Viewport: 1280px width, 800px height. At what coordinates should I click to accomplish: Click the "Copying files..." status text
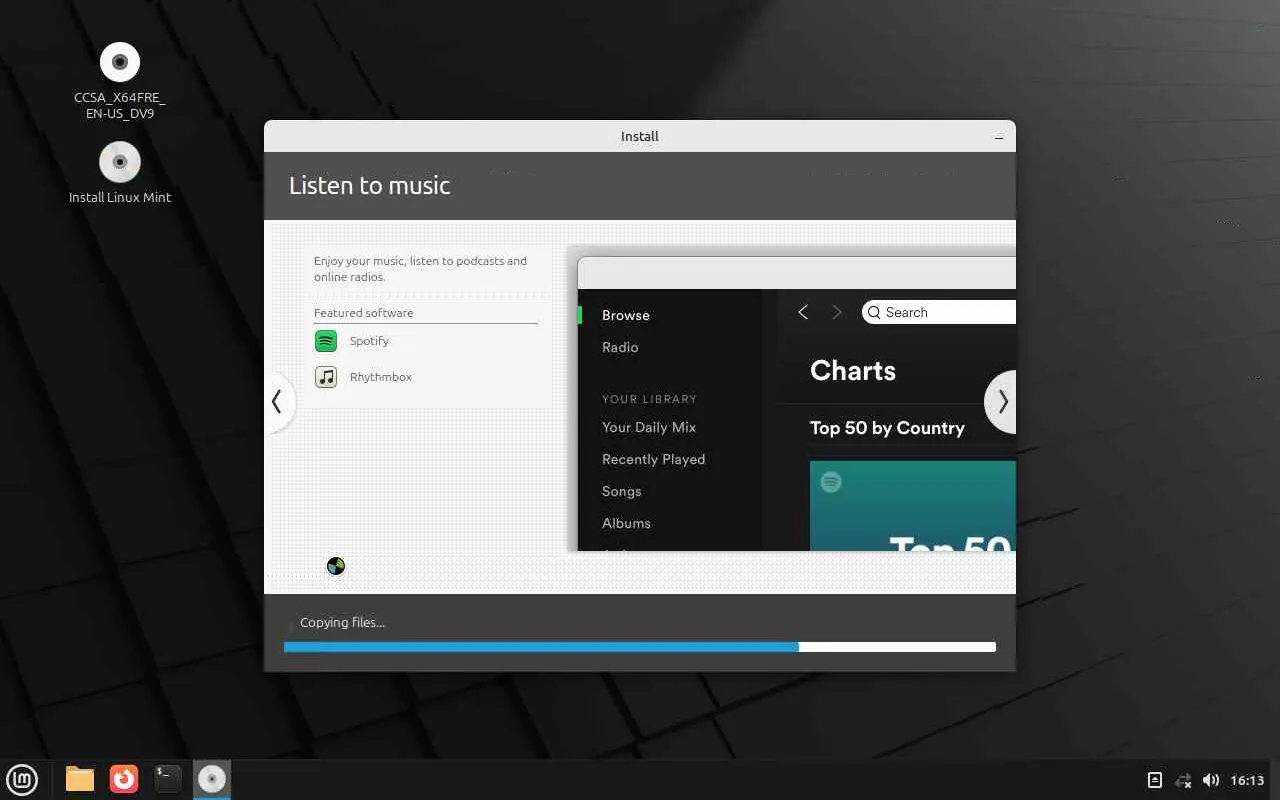coord(343,622)
